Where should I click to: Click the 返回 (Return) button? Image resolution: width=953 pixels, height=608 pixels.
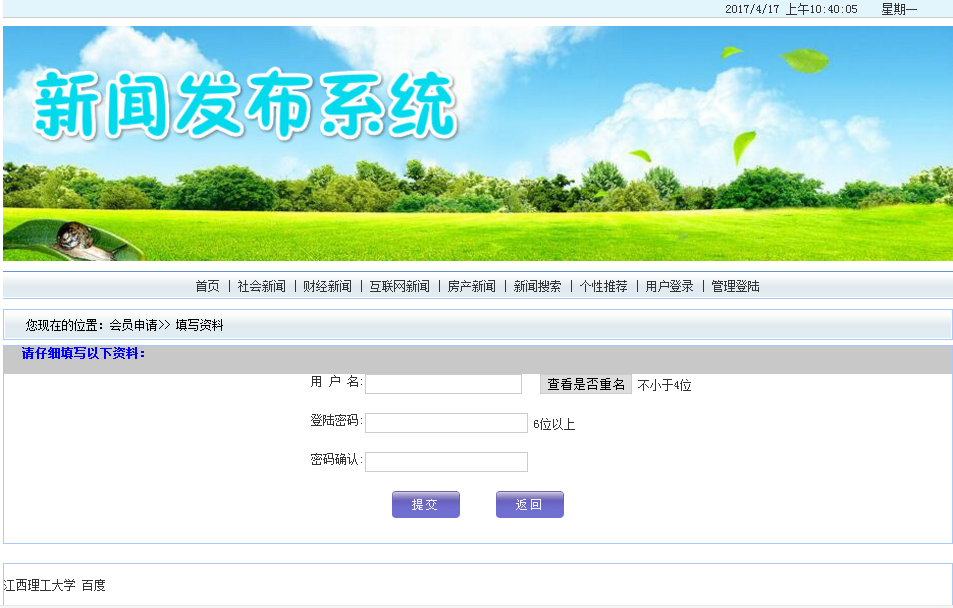coord(529,504)
